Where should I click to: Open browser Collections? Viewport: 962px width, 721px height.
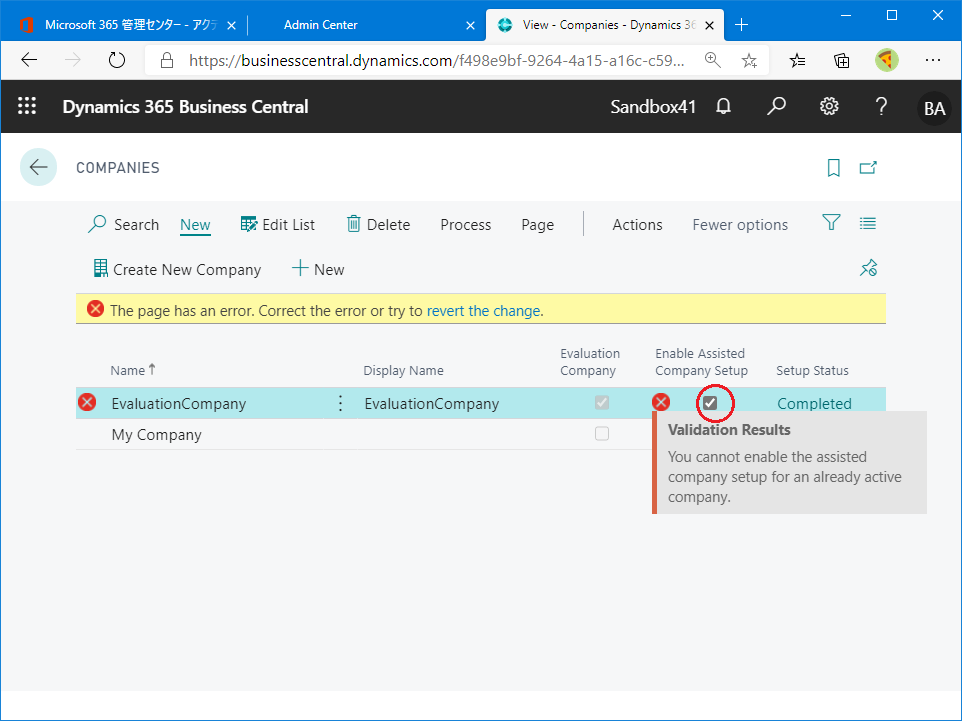[842, 60]
